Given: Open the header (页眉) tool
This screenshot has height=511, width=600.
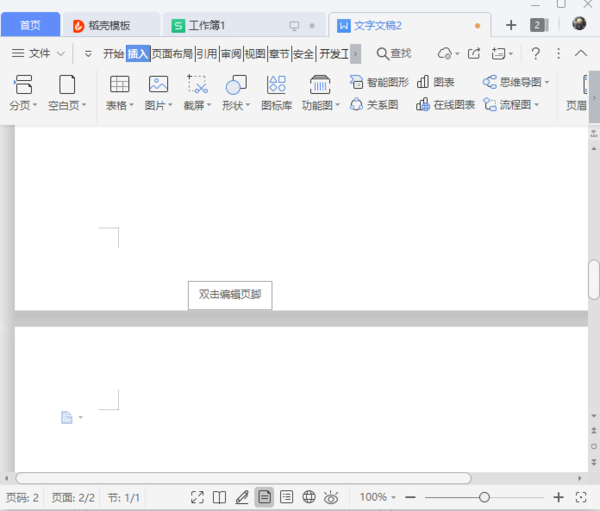Looking at the screenshot, I should (x=576, y=93).
